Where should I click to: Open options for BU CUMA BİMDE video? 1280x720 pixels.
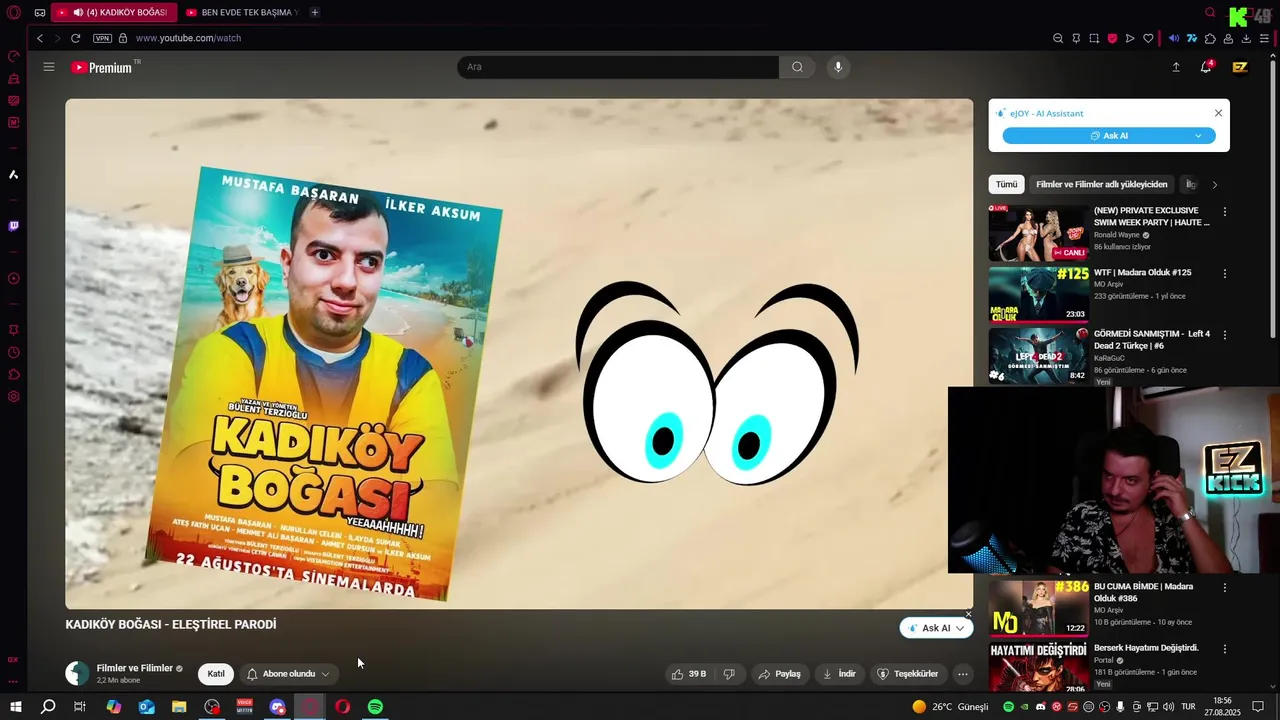pyautogui.click(x=1224, y=588)
